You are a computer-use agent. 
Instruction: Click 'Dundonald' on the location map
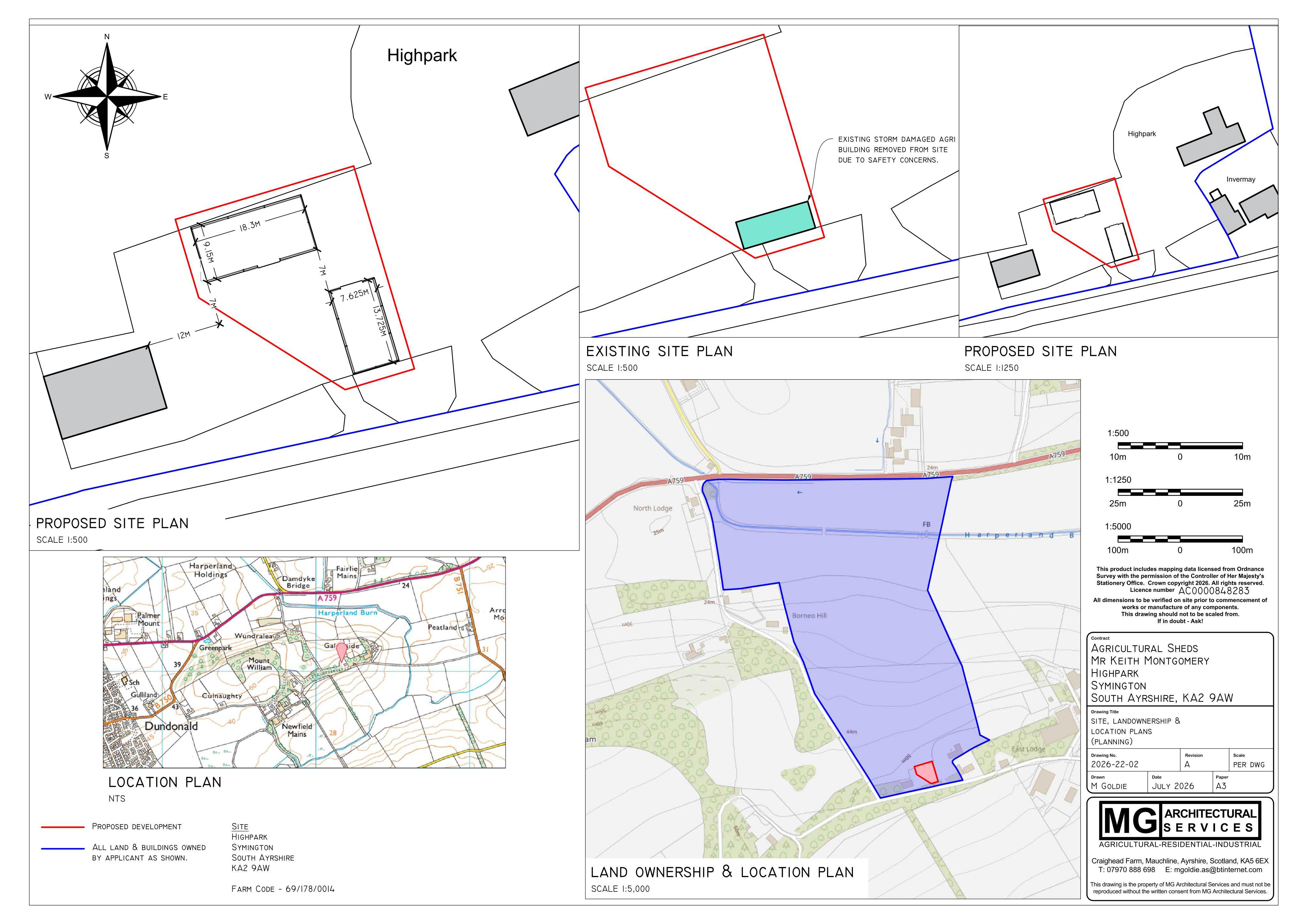(x=171, y=726)
